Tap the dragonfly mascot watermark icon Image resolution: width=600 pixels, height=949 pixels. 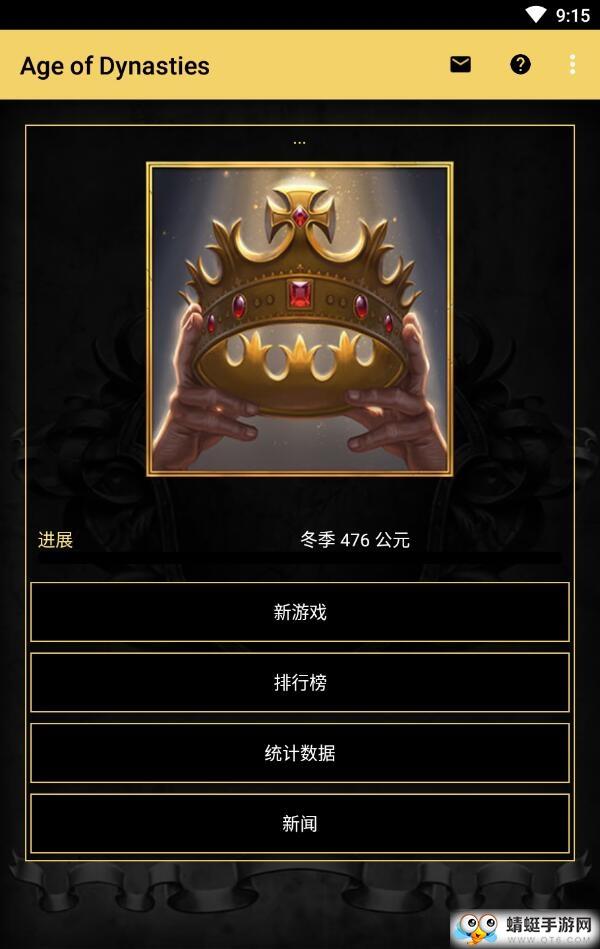point(477,928)
